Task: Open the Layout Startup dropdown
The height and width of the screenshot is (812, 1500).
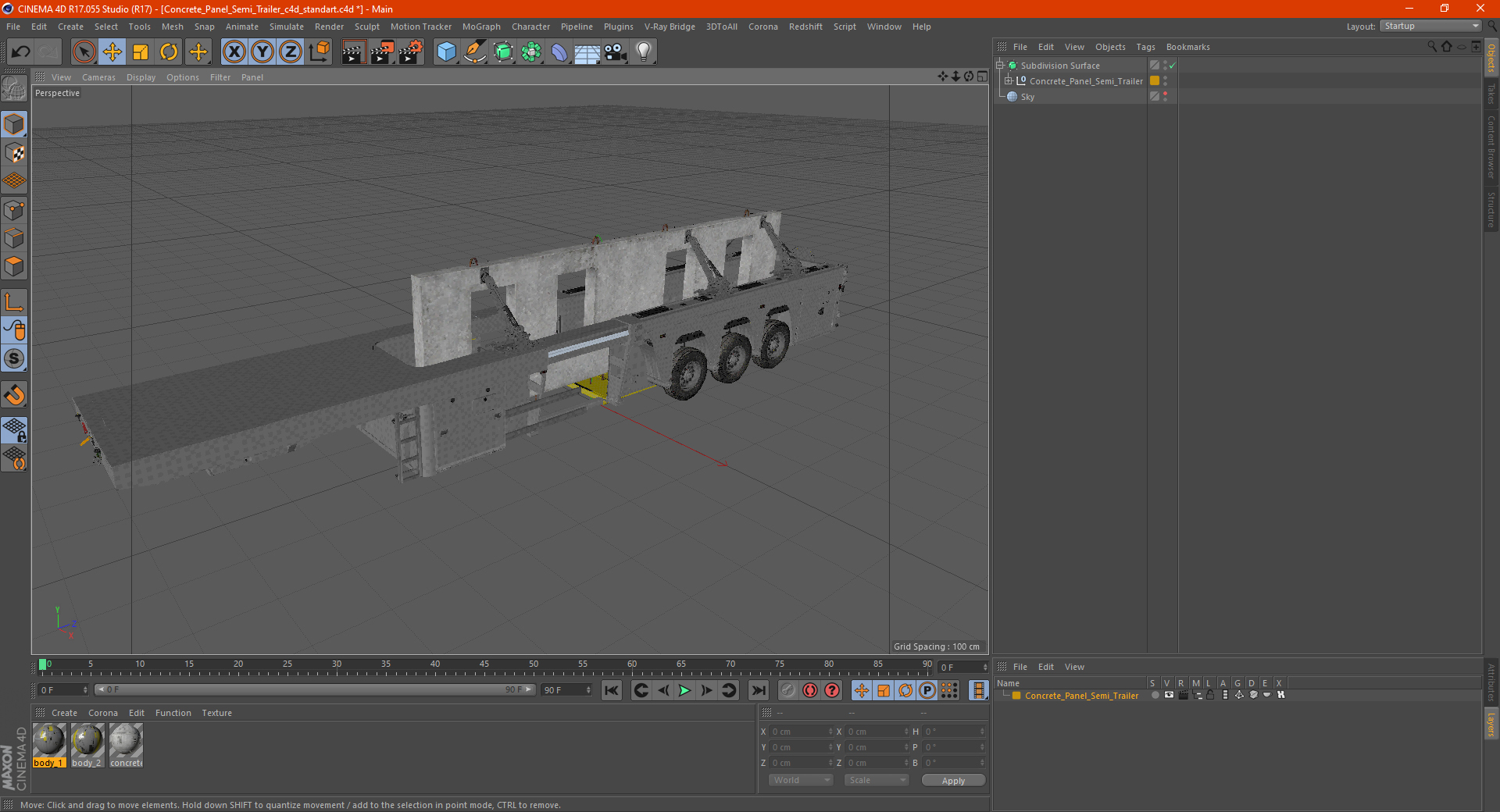Action: 1431,26
